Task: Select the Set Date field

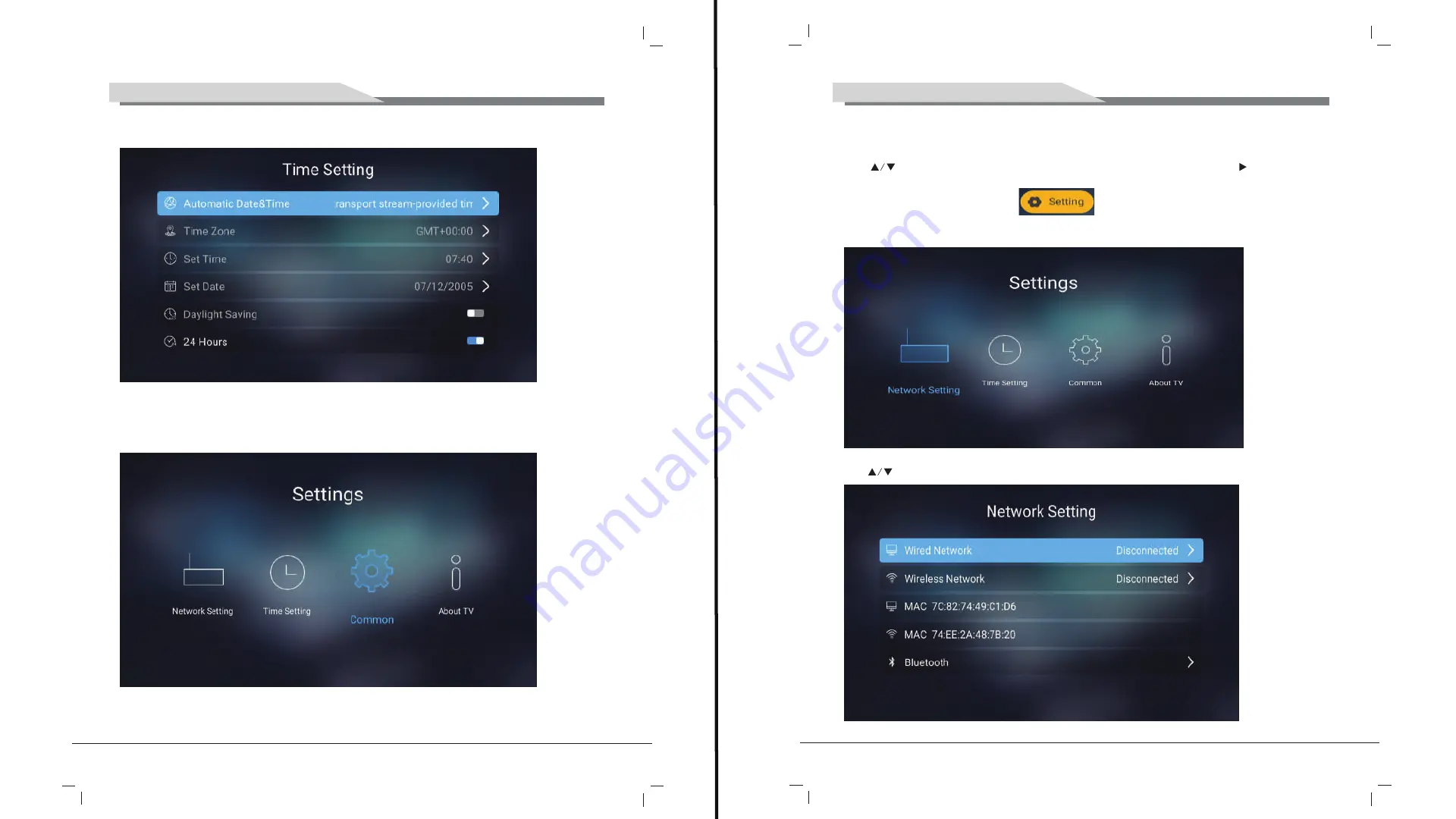Action: coord(328,286)
